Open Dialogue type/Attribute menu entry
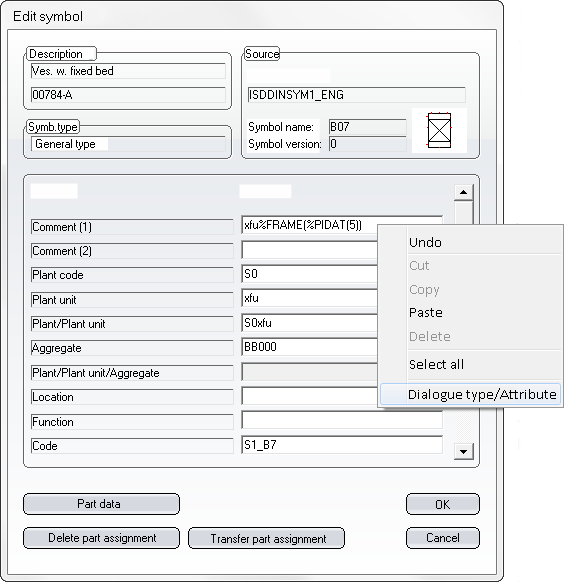 point(470,394)
